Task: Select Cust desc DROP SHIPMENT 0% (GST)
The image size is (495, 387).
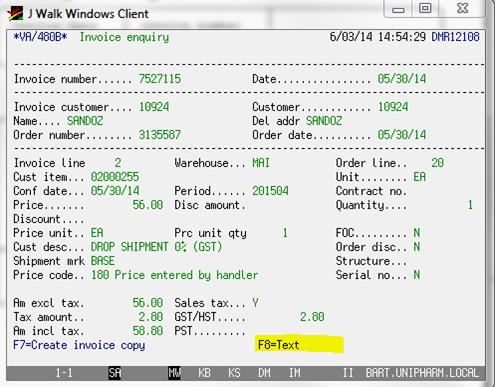Action: [x=156, y=247]
